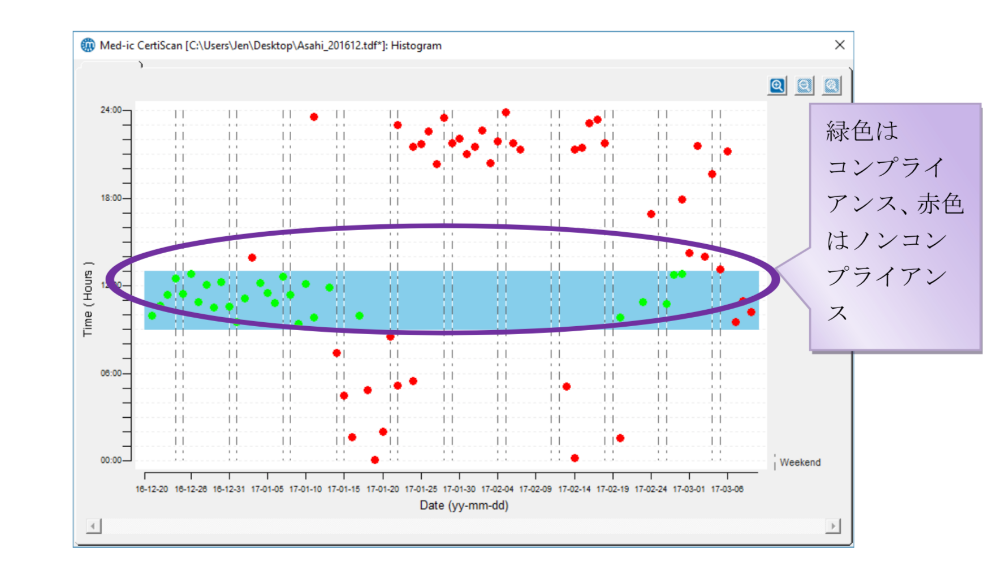Screen dimensions: 1000x580
Task: Click the window title bar text
Action: tap(270, 45)
